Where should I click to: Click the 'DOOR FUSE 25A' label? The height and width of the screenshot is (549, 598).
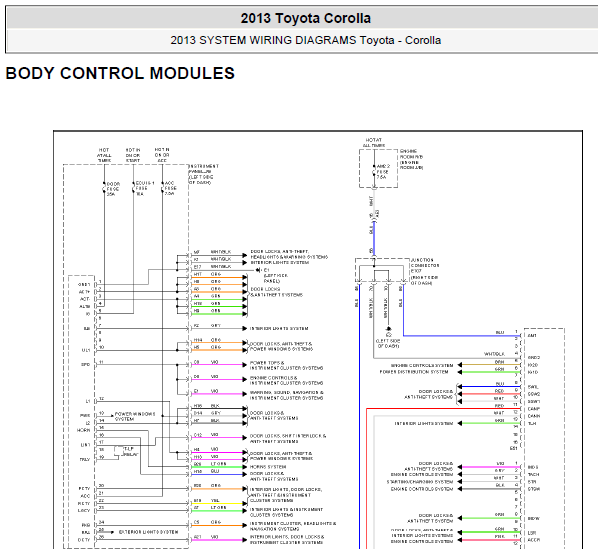(x=113, y=189)
